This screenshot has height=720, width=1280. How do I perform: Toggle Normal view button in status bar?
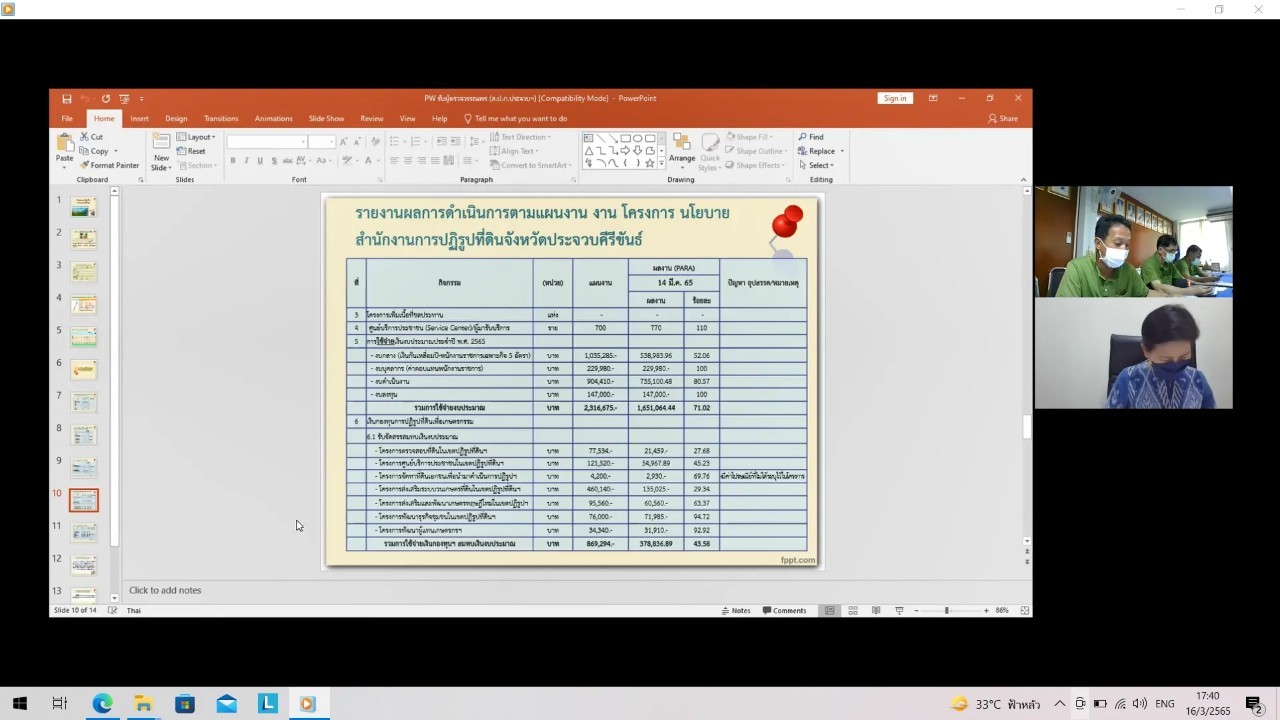pos(830,610)
